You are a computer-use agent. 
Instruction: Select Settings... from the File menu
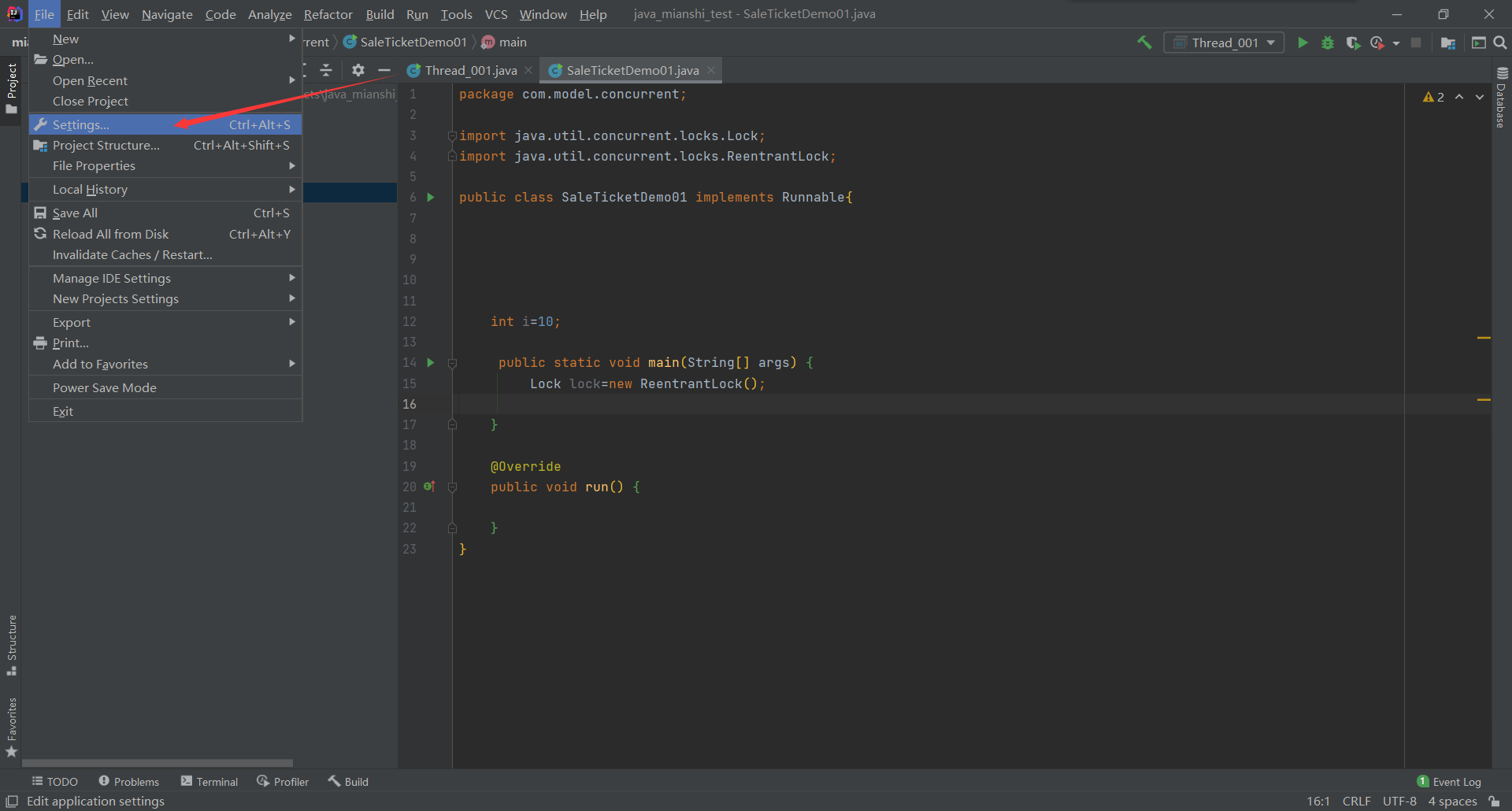[81, 124]
